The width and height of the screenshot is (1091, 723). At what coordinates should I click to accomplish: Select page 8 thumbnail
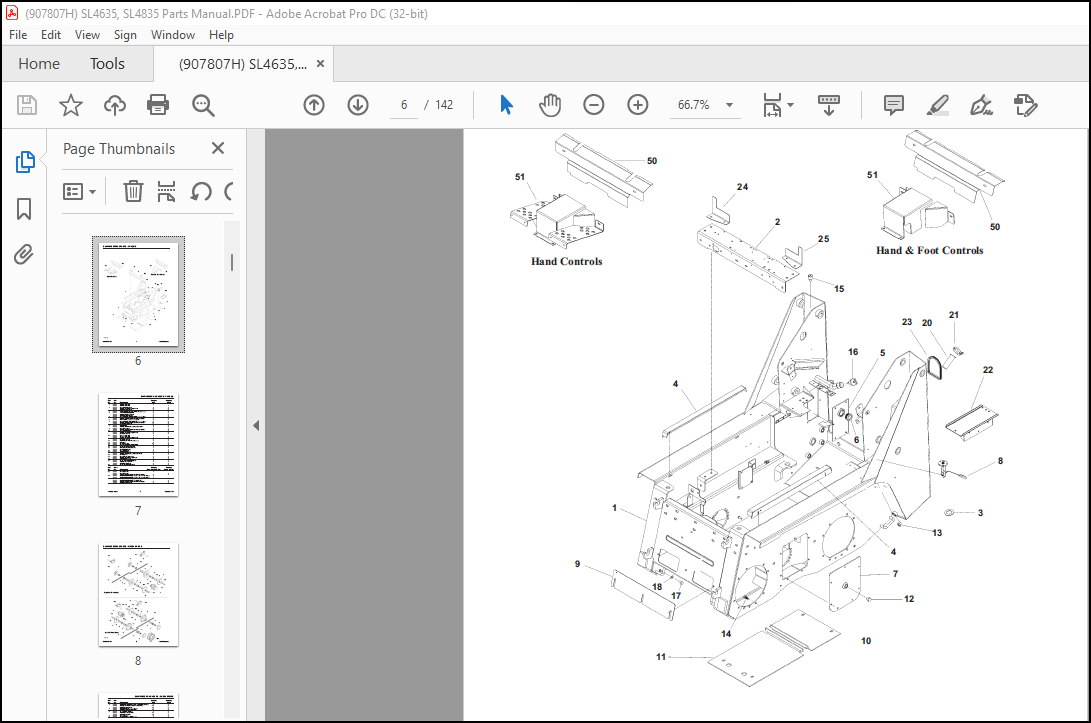coord(138,595)
